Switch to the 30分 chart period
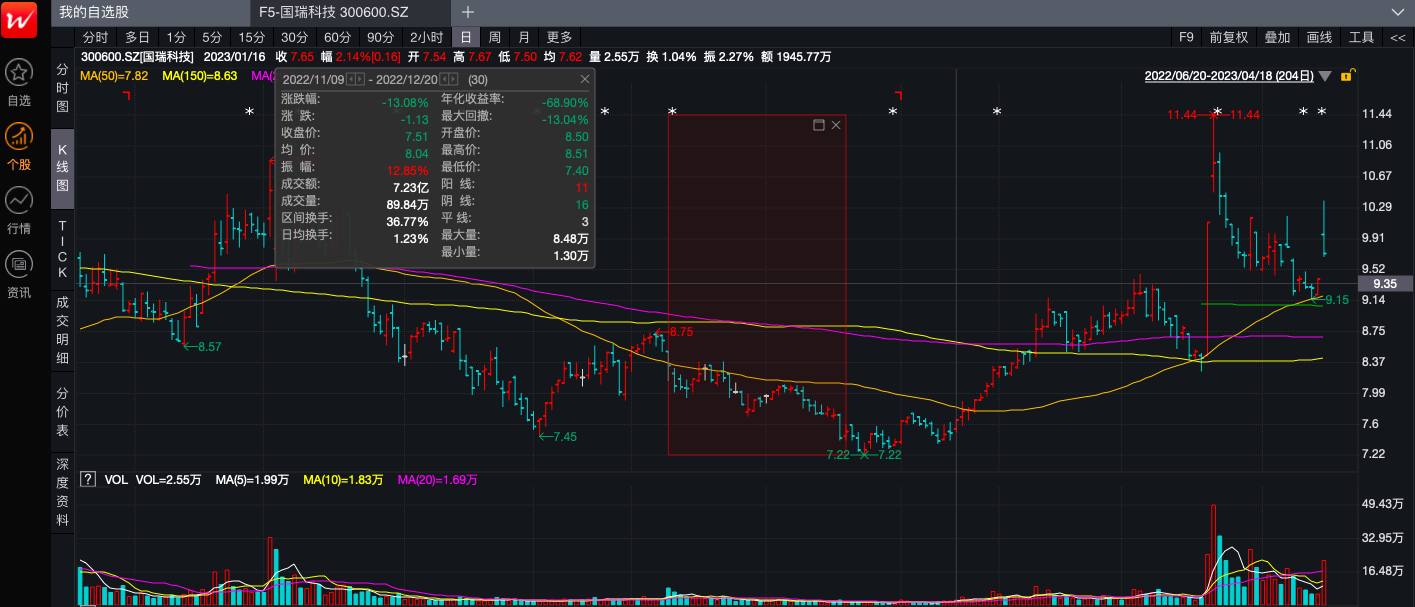 (295, 37)
